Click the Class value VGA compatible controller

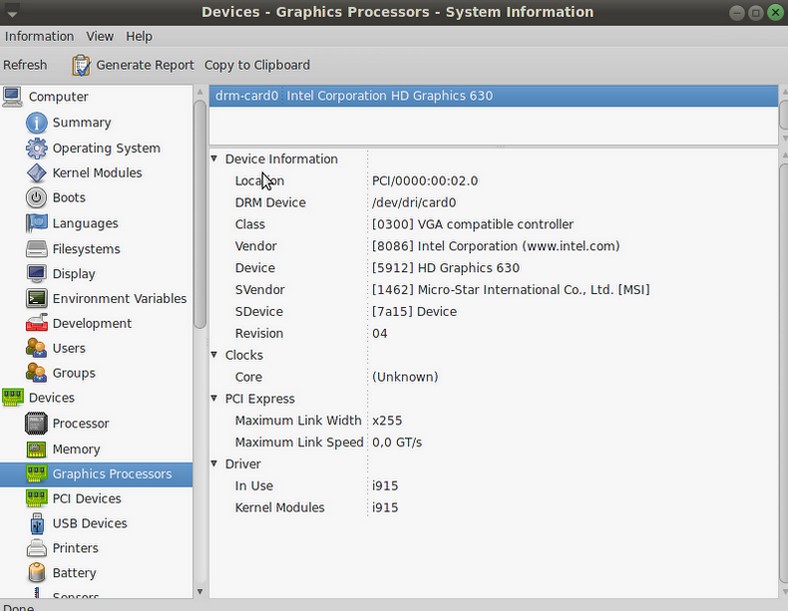[473, 224]
